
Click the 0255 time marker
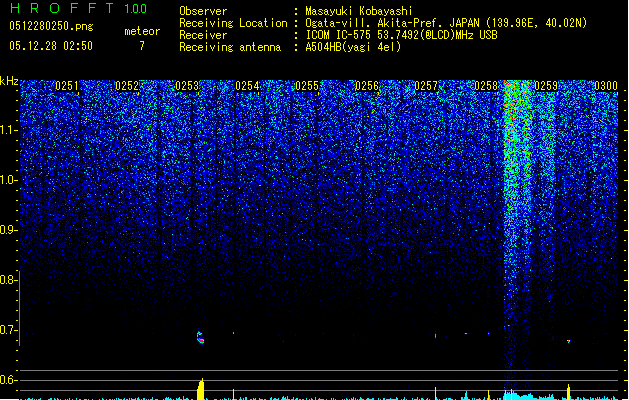tap(307, 86)
